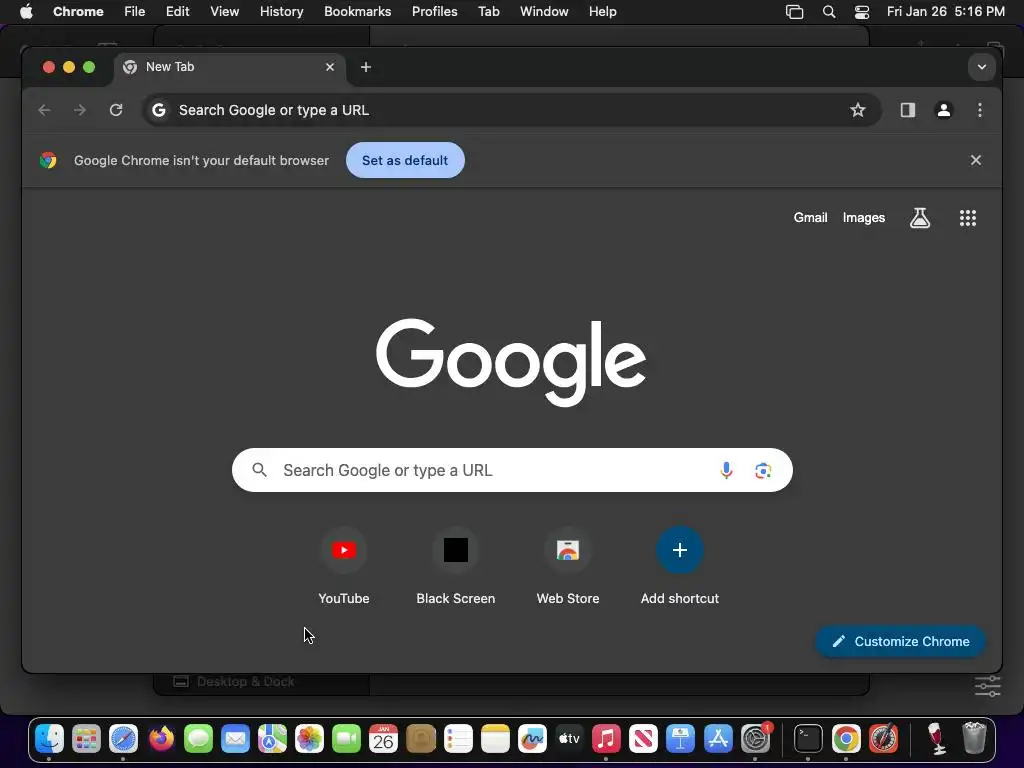Open FaceTime from the Dock
Viewport: 1024px width, 768px height.
tap(346, 739)
